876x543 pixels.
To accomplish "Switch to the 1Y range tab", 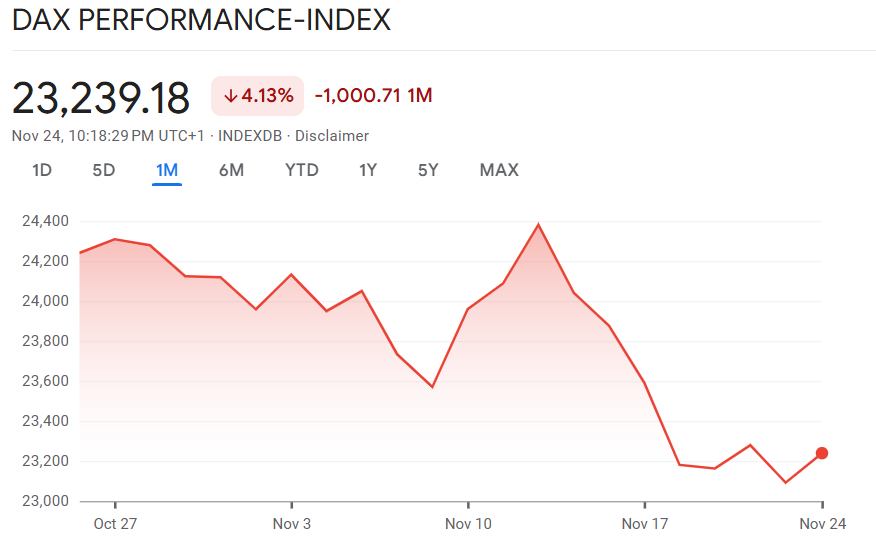I will tap(368, 170).
